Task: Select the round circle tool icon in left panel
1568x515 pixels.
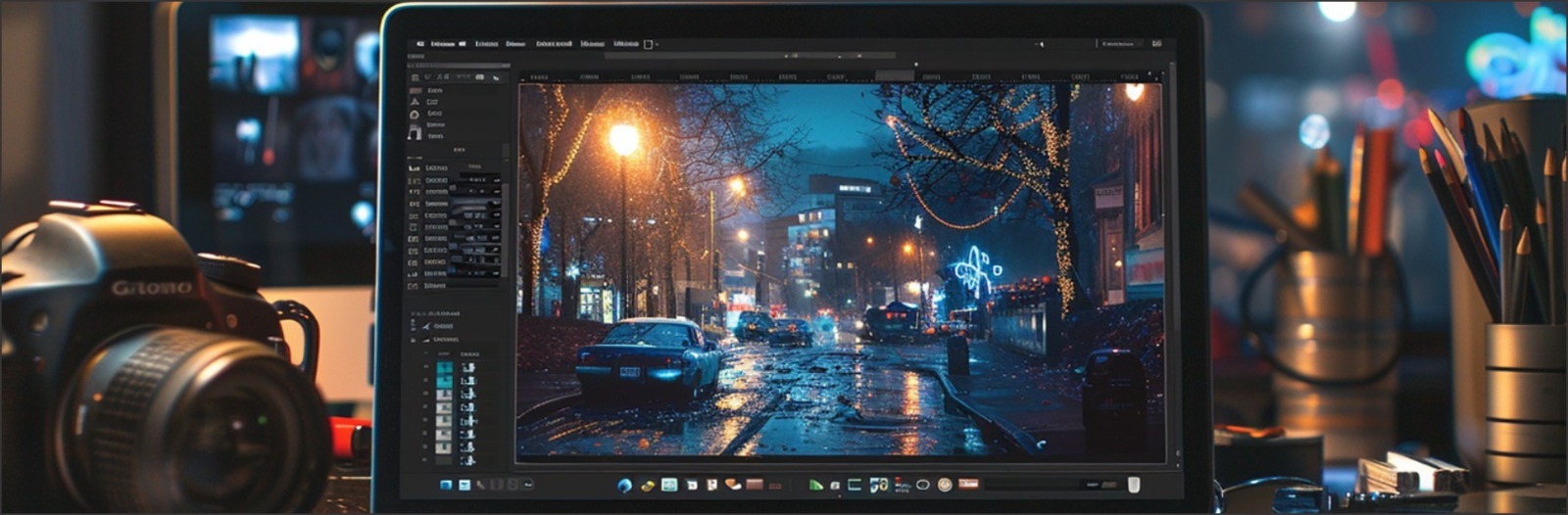Action: 415,115
